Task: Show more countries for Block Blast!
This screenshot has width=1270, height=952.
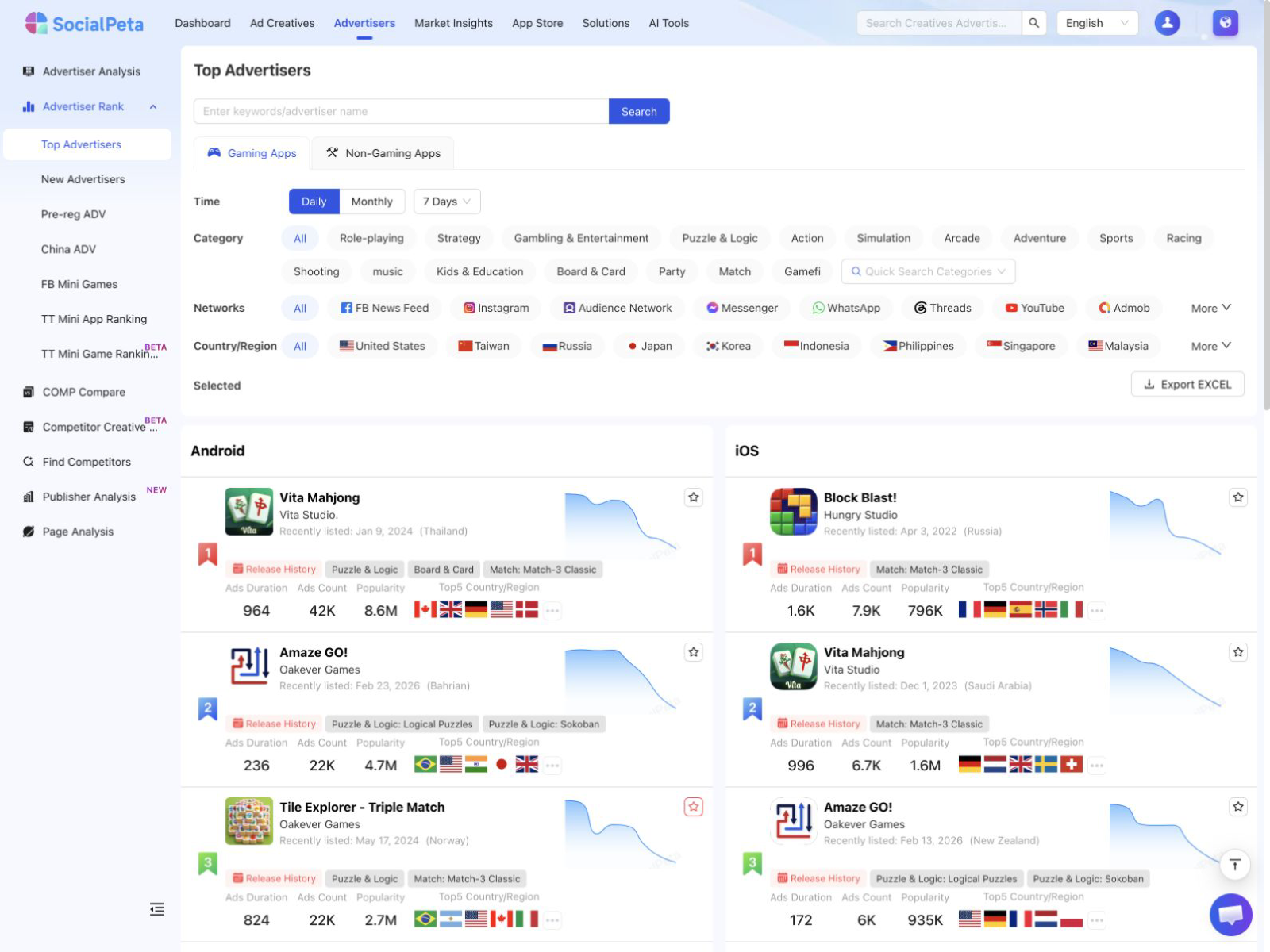Action: [x=1097, y=611]
